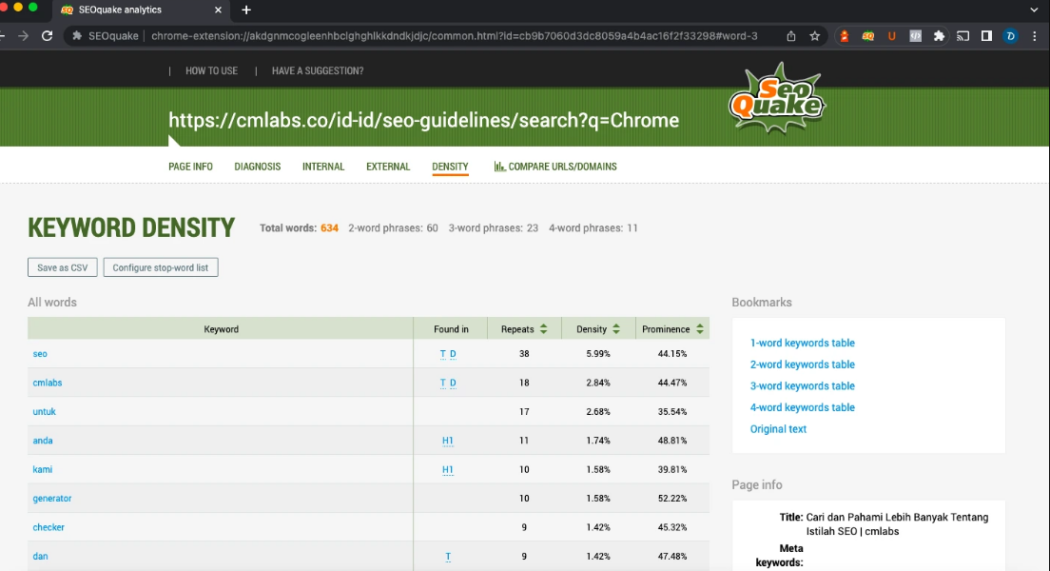1050x571 pixels.
Task: Click Configure stop-word list button
Action: [161, 267]
